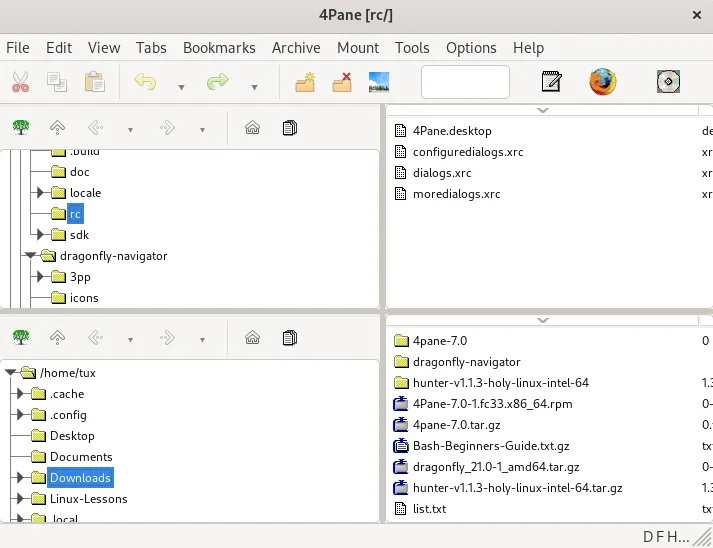Click the toolbar text input field
Viewport: 713px width, 548px height.
pos(465,82)
